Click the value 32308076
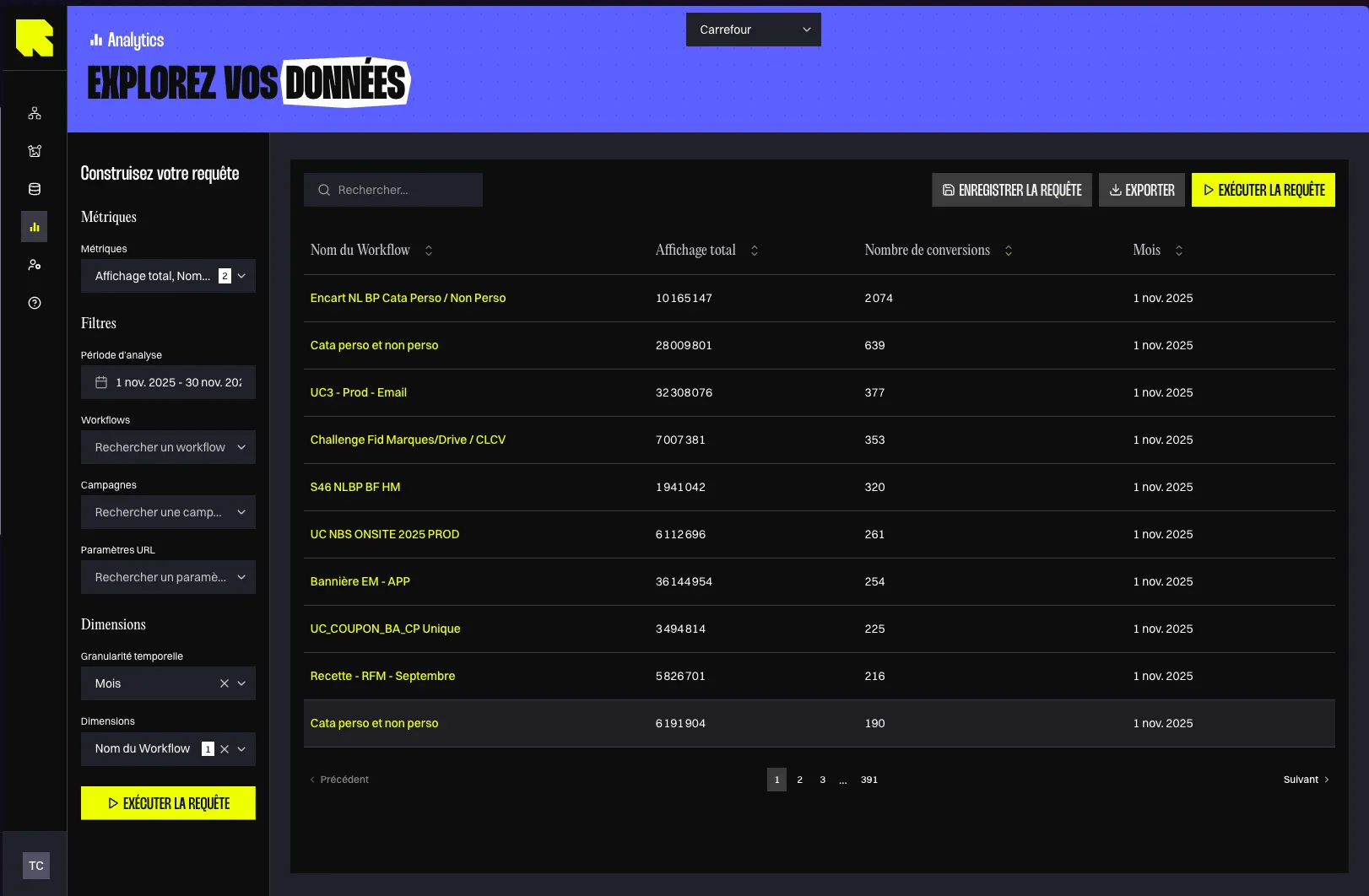This screenshot has width=1369, height=896. [x=684, y=392]
